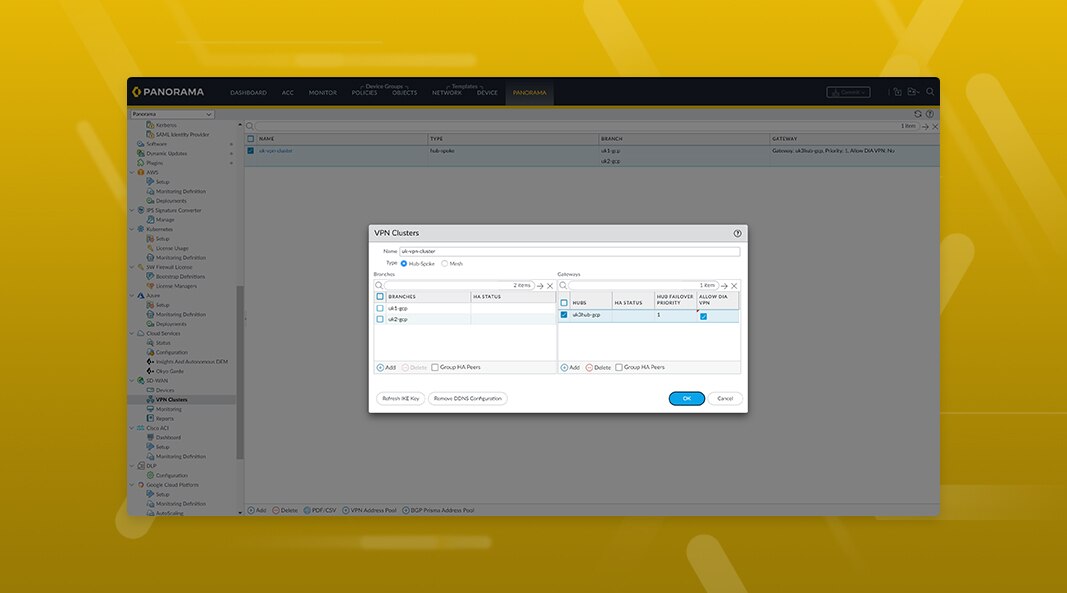This screenshot has height=593, width=1067.
Task: Click the Refresh IKE Key button
Action: [x=400, y=398]
